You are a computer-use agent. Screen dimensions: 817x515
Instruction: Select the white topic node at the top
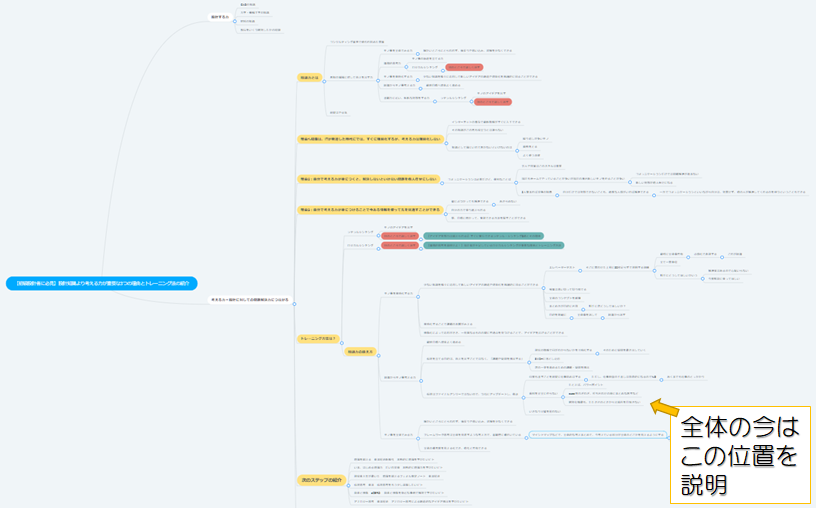219,17
